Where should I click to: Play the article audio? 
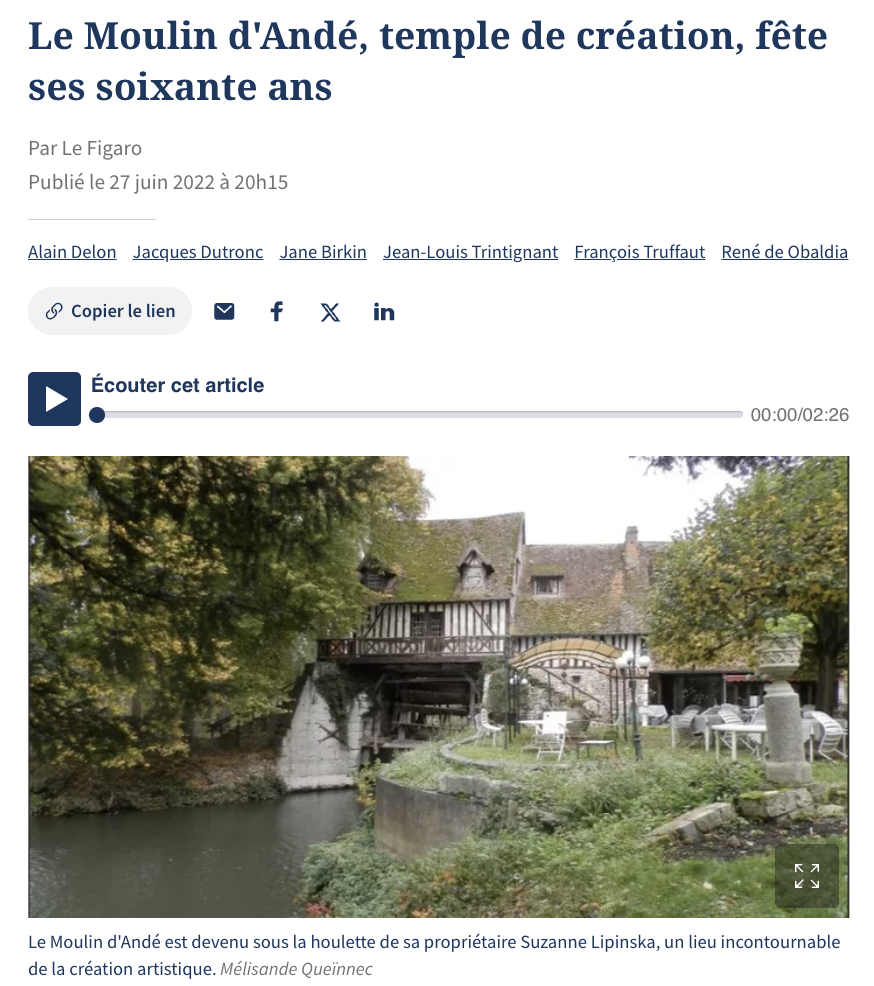coord(55,399)
